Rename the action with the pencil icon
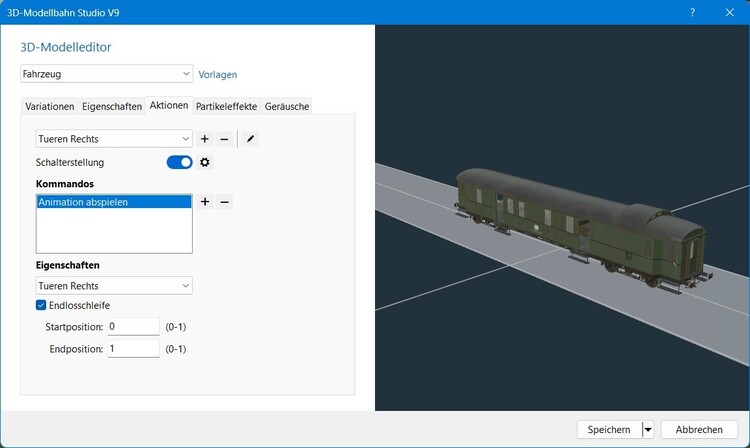The image size is (750, 448). 250,139
